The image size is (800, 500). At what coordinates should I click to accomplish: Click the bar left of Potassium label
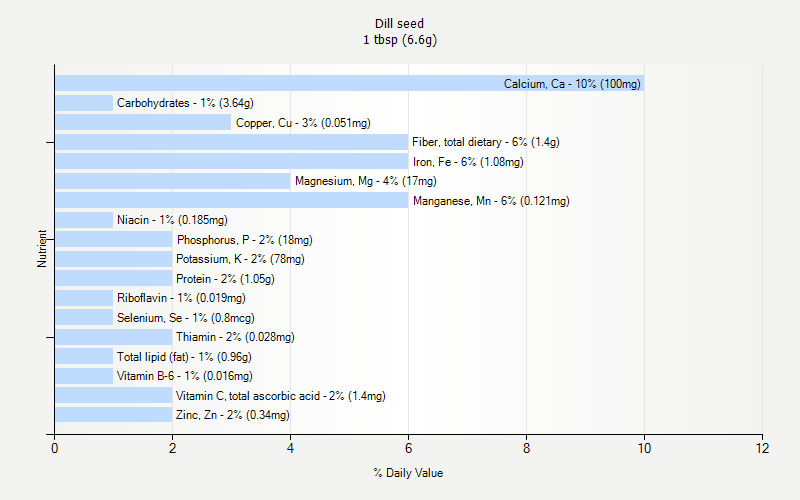click(x=114, y=259)
